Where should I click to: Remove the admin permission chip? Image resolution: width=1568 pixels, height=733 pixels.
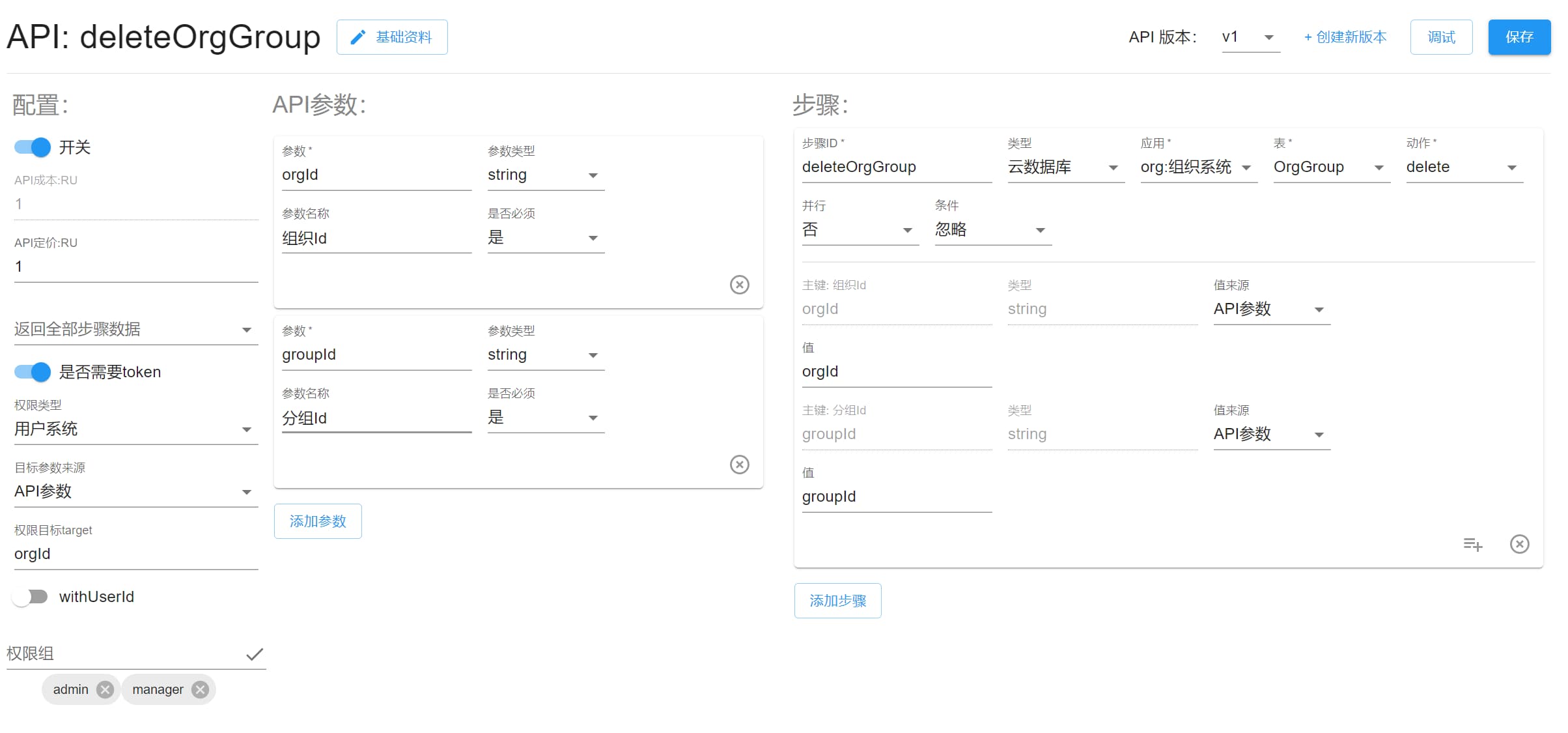pos(105,689)
